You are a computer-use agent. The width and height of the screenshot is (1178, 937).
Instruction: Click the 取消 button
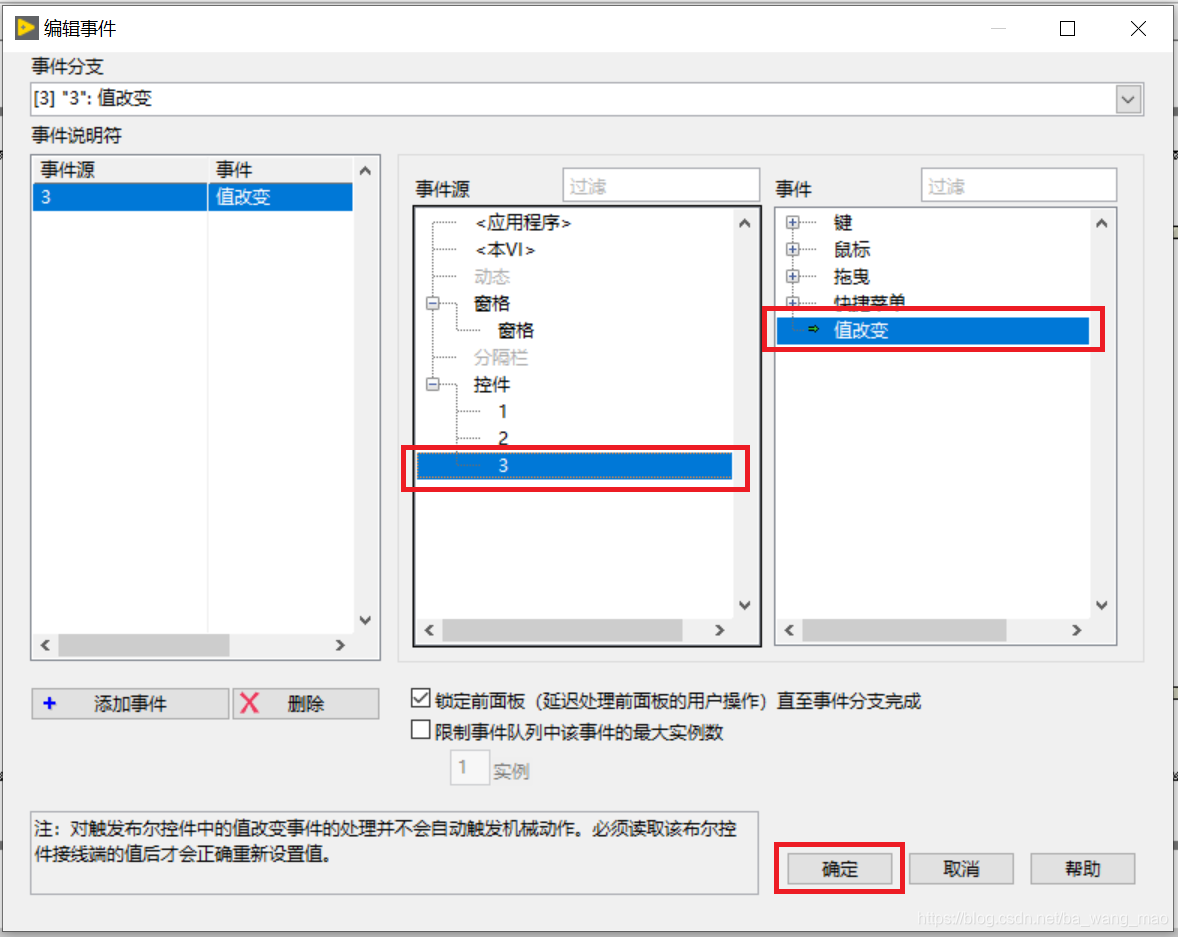(x=961, y=869)
